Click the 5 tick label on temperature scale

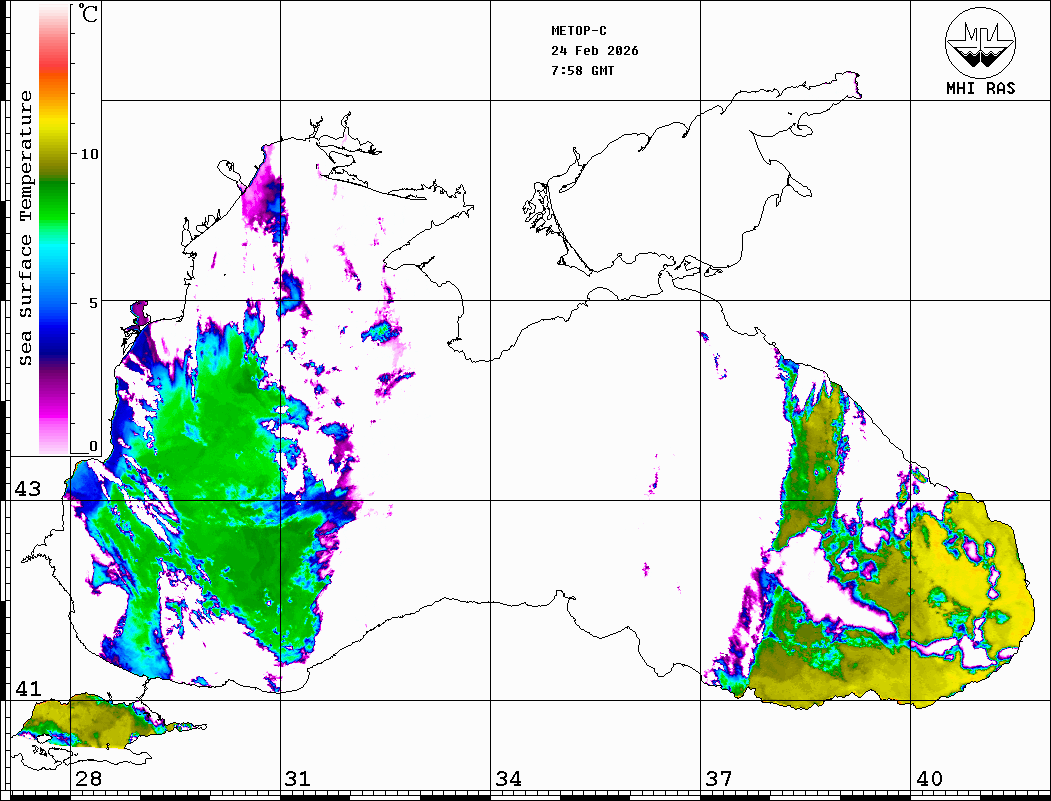coord(93,302)
